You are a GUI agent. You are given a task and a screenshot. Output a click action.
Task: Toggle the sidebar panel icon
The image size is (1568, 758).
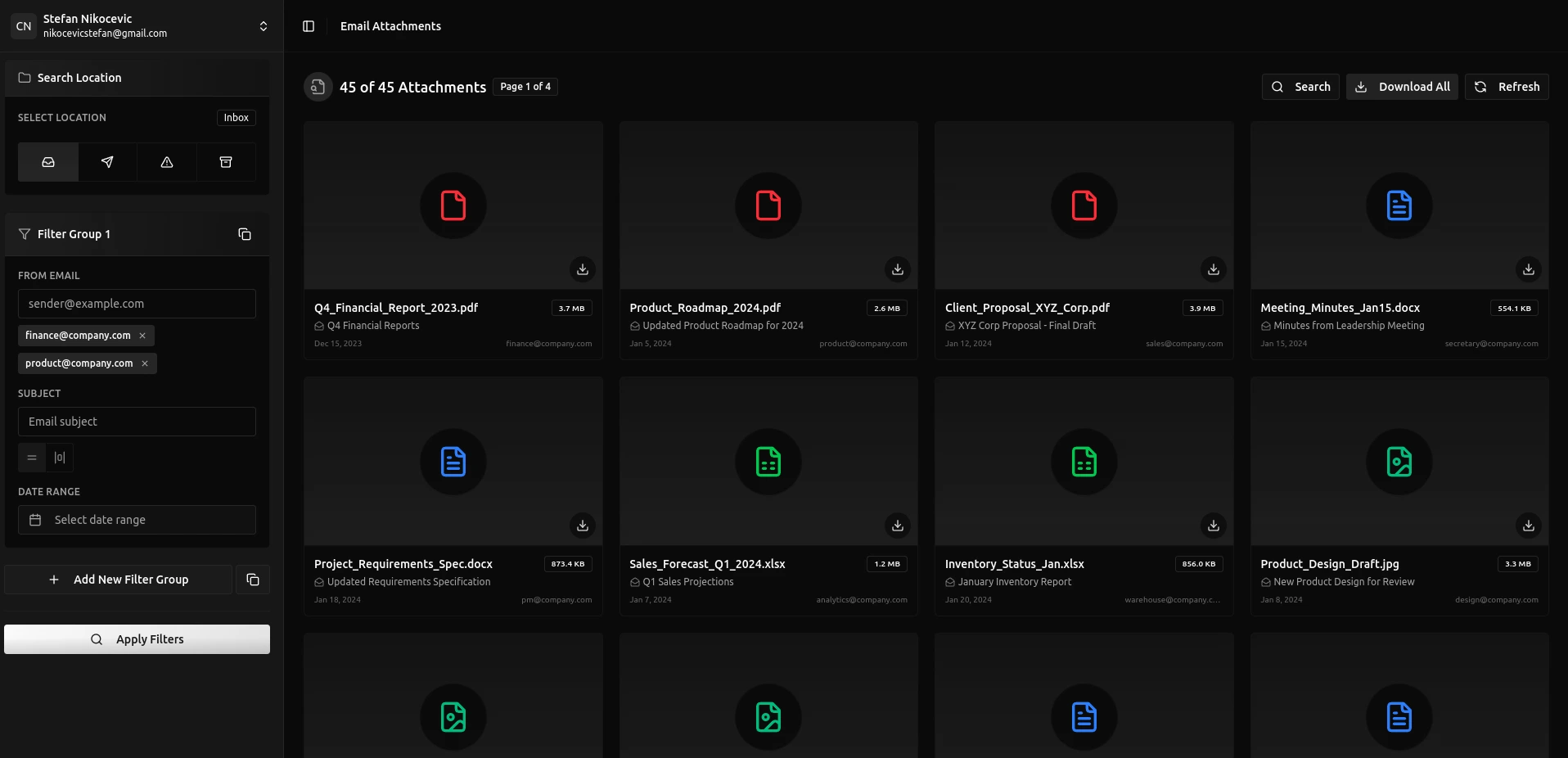tap(309, 26)
